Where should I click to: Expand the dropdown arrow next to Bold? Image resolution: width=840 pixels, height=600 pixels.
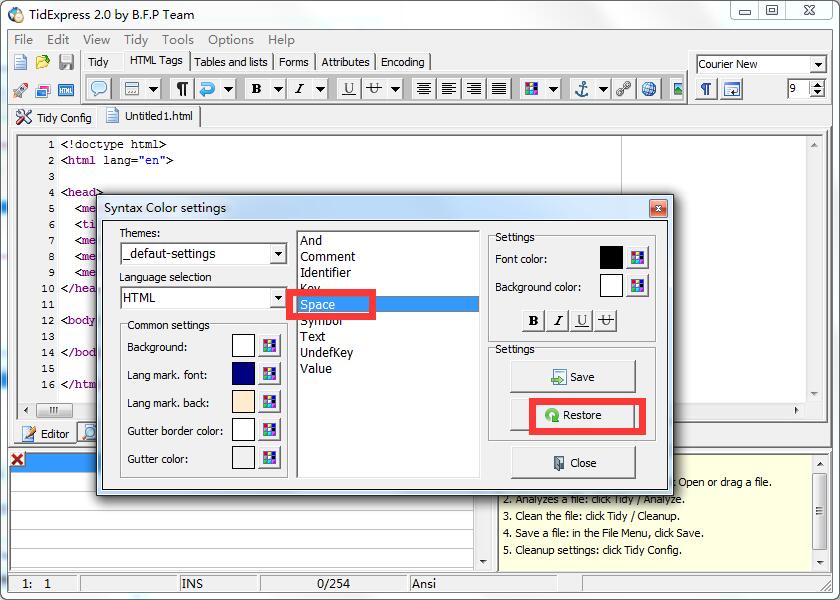coord(279,88)
